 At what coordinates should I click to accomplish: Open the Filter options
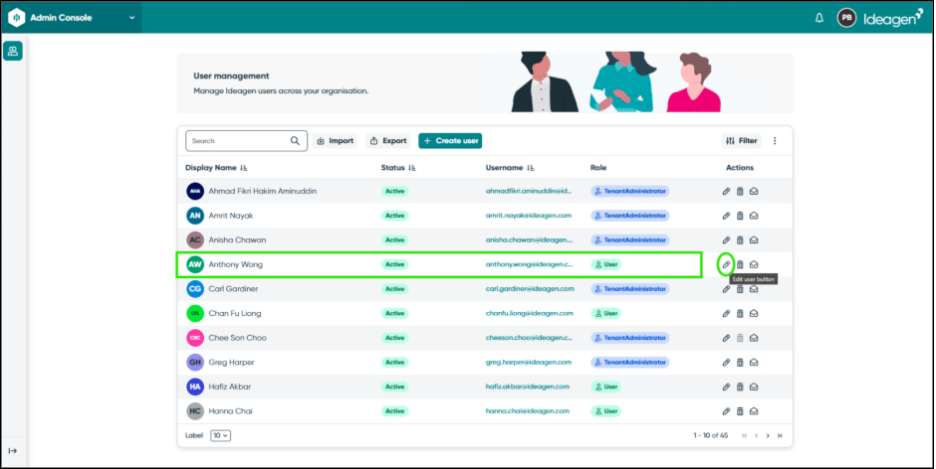741,141
